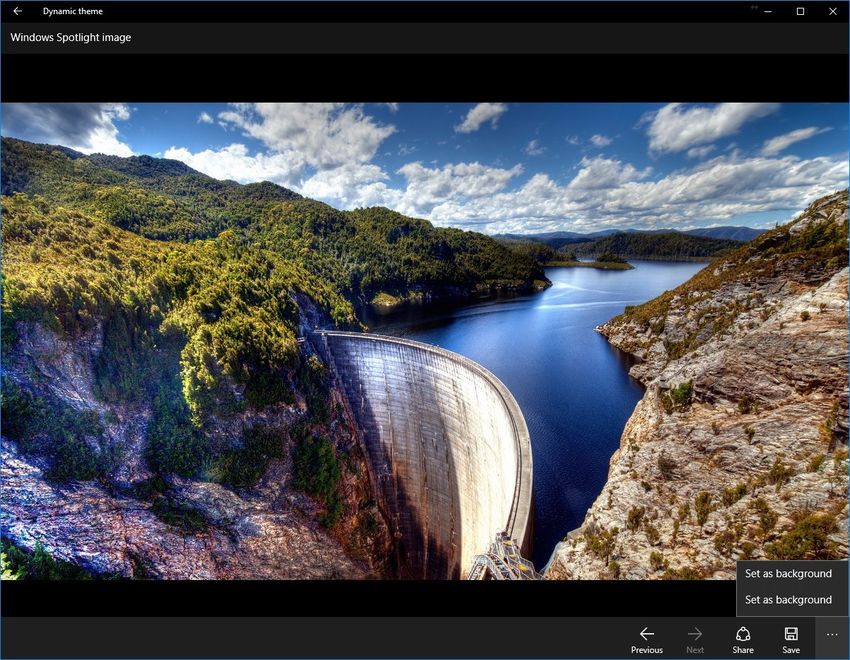Click the grayed-out Next arrow icon

(695, 634)
